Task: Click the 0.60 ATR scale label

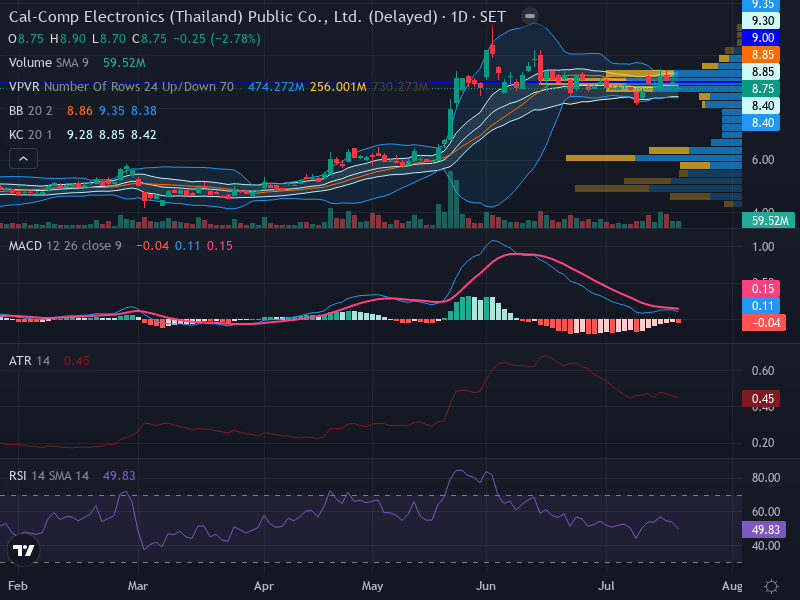Action: (x=763, y=371)
